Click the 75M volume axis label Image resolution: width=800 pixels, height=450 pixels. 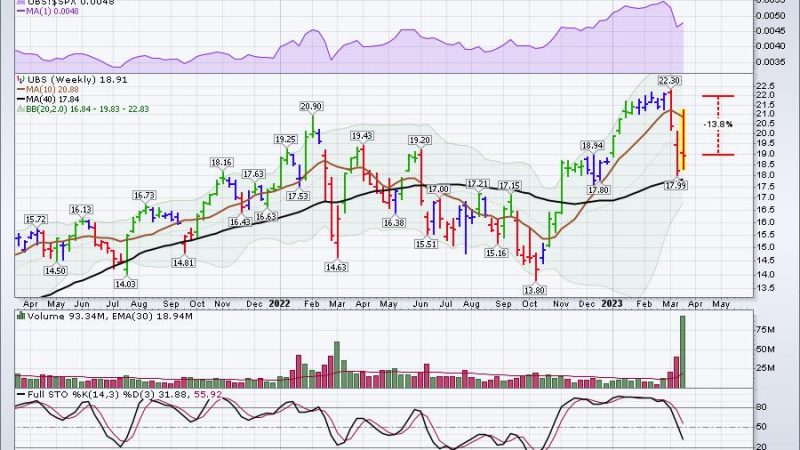765,330
